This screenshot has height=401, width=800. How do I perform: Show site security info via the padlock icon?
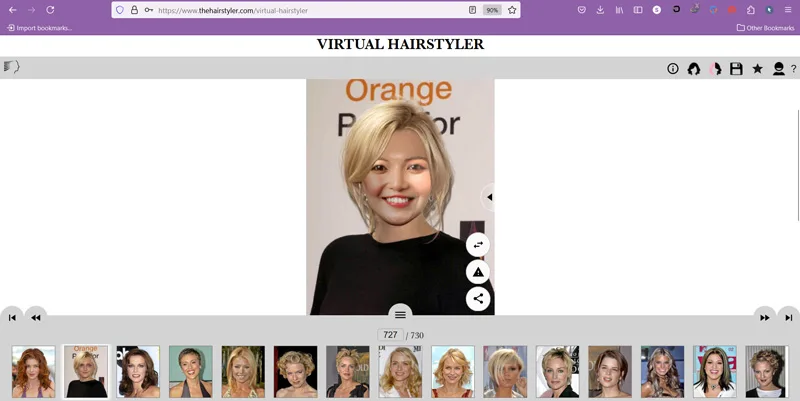click(134, 10)
